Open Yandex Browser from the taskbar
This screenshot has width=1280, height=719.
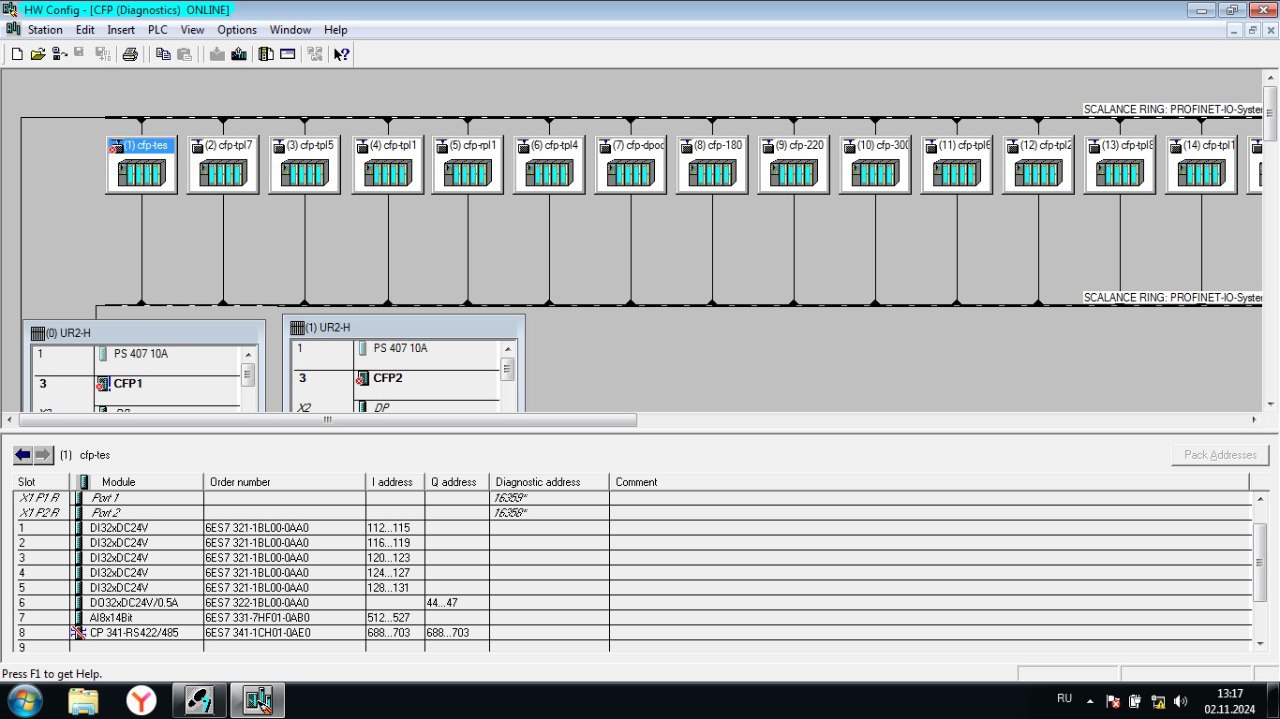[141, 700]
